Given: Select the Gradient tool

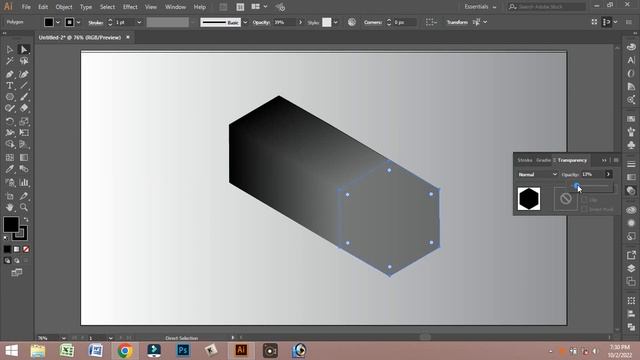Looking at the screenshot, I should [24, 158].
